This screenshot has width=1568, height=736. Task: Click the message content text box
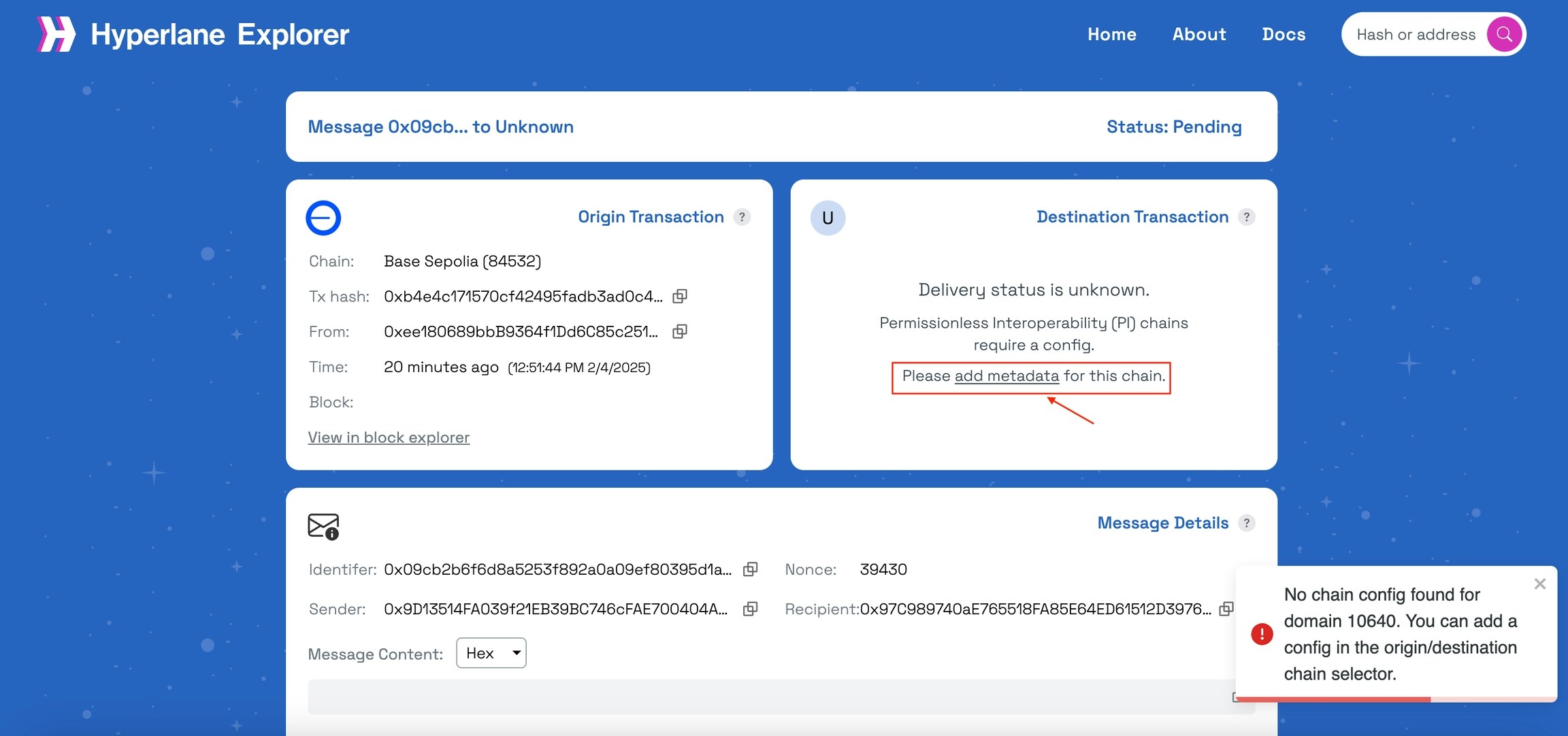[781, 697]
